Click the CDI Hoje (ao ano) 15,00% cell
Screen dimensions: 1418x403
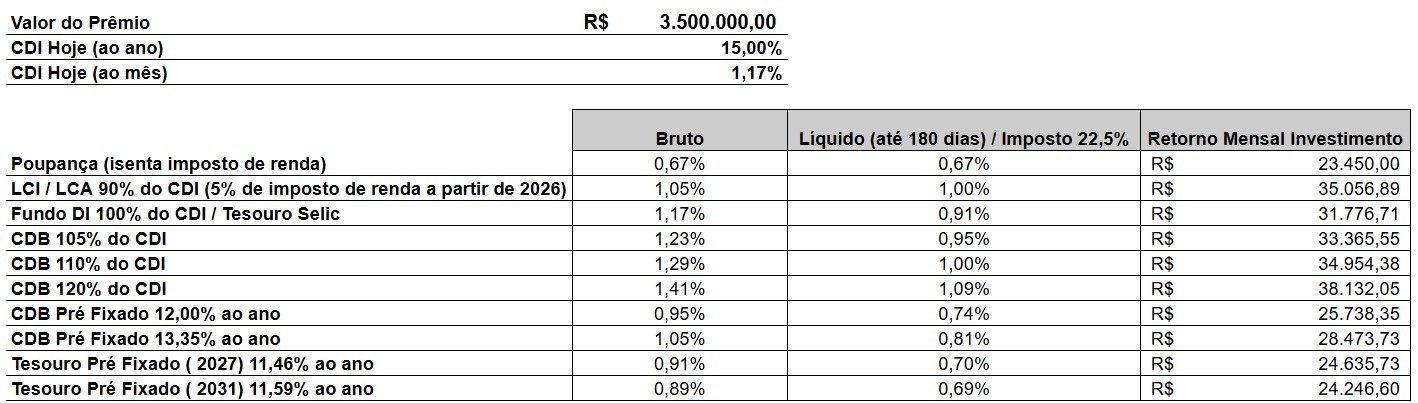point(751,48)
